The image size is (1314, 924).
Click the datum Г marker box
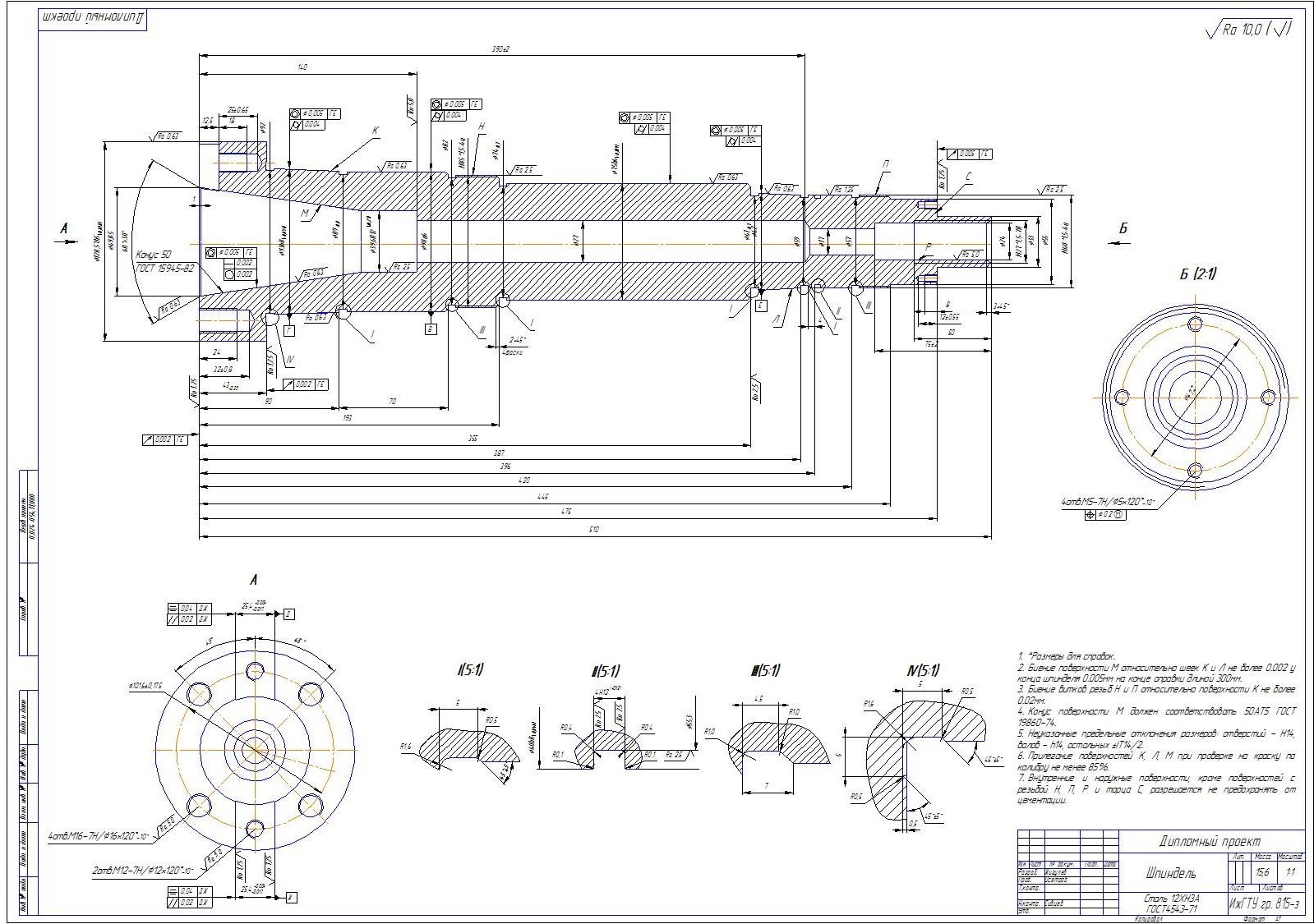coord(289,329)
